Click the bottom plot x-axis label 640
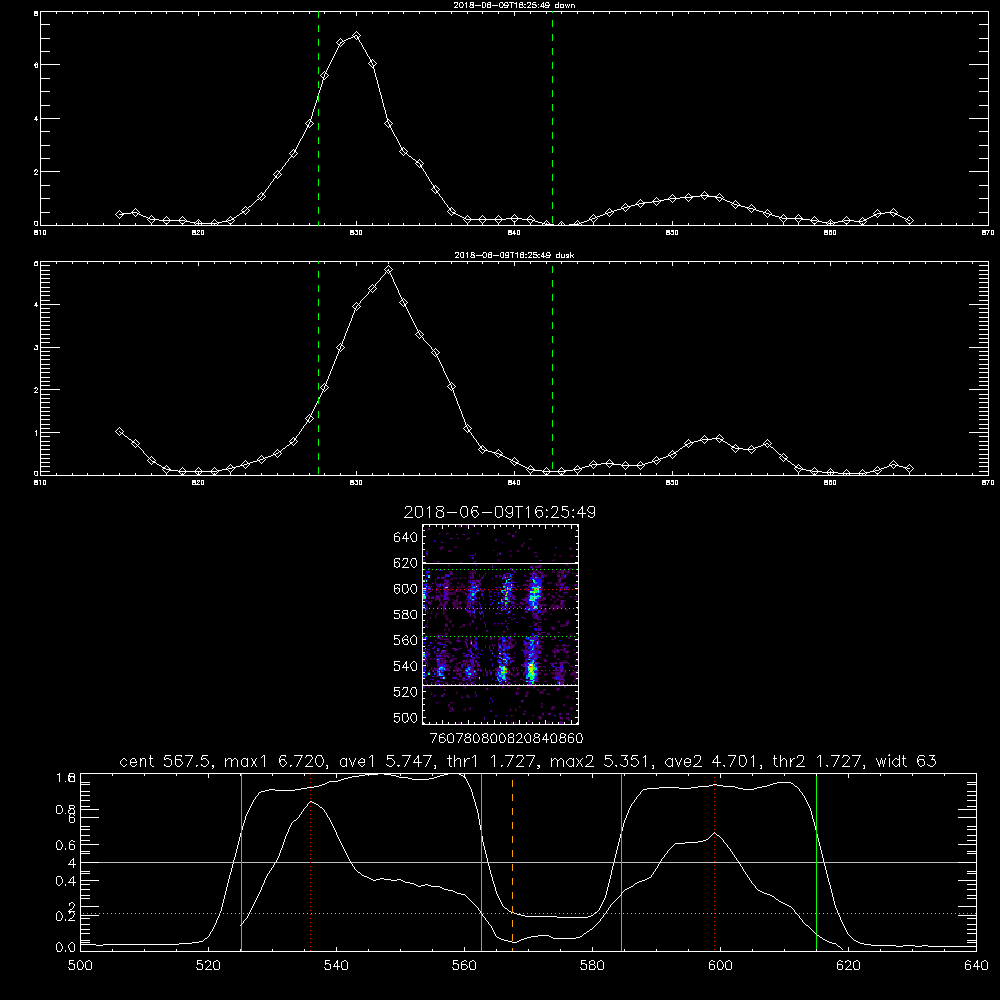1000x1000 pixels. pos(976,966)
